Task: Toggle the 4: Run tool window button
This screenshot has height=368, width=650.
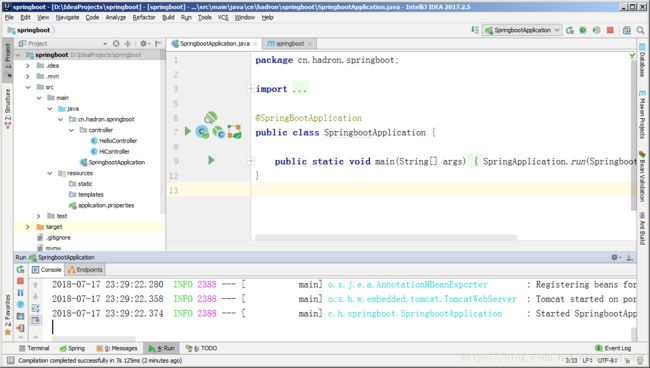Action: (162, 348)
